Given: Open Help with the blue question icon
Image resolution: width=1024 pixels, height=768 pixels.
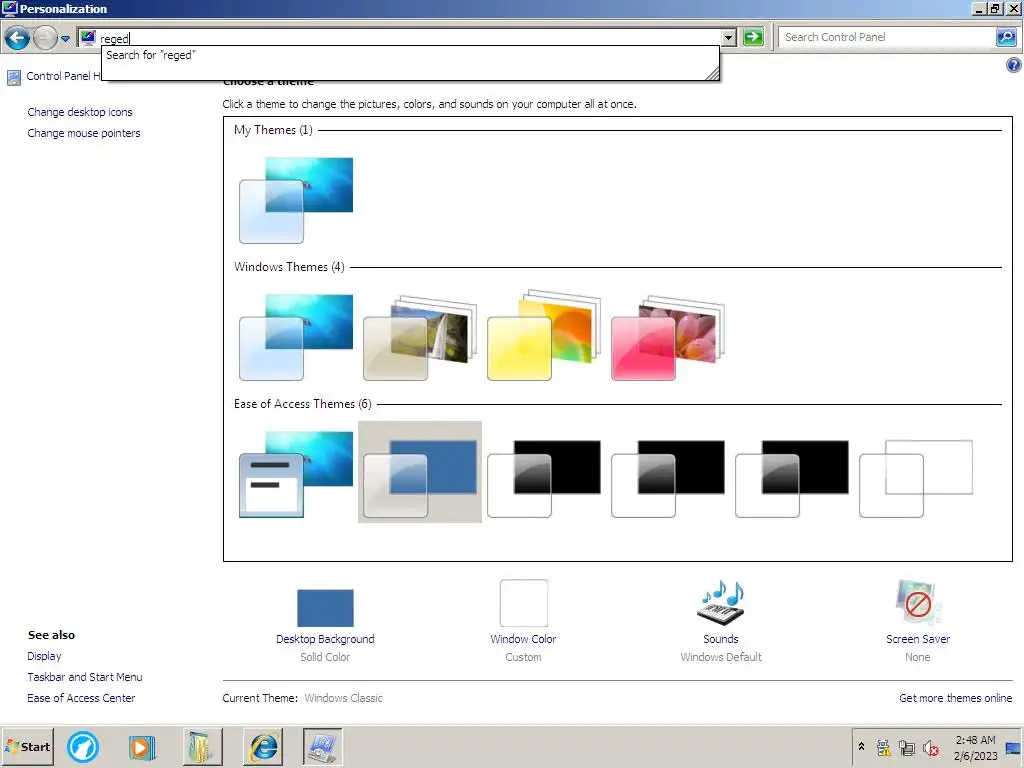Looking at the screenshot, I should tap(1013, 65).
